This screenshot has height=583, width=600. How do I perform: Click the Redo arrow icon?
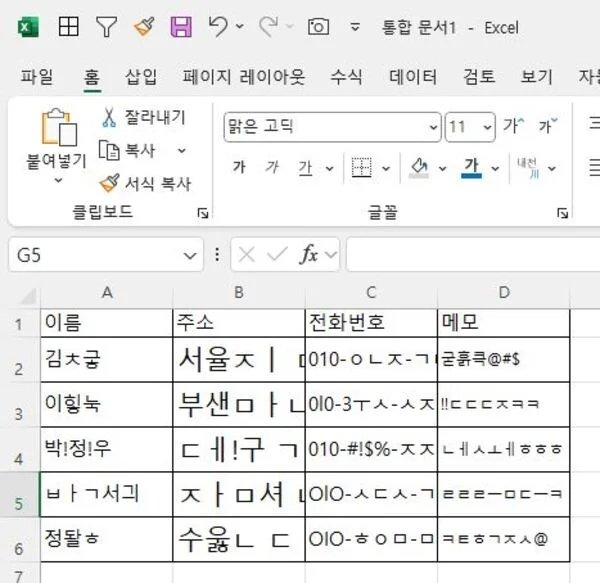269,27
